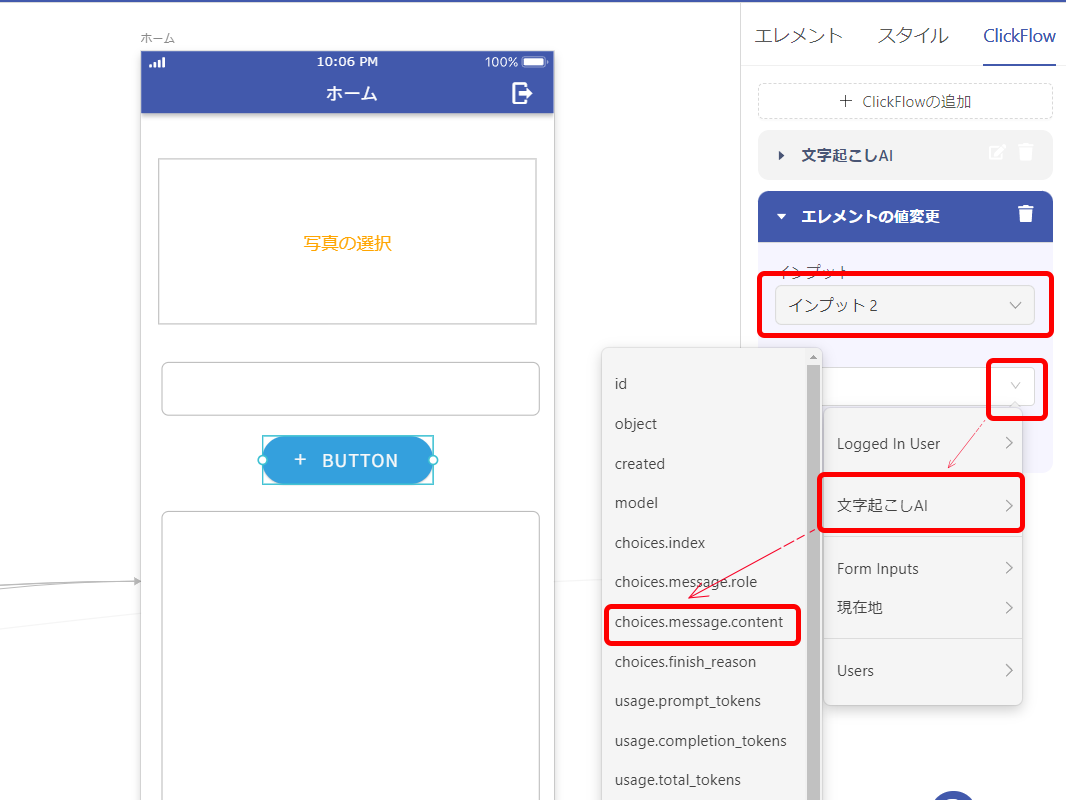Select the usage.total_tokens field option
This screenshot has height=800, width=1066.
click(704, 780)
